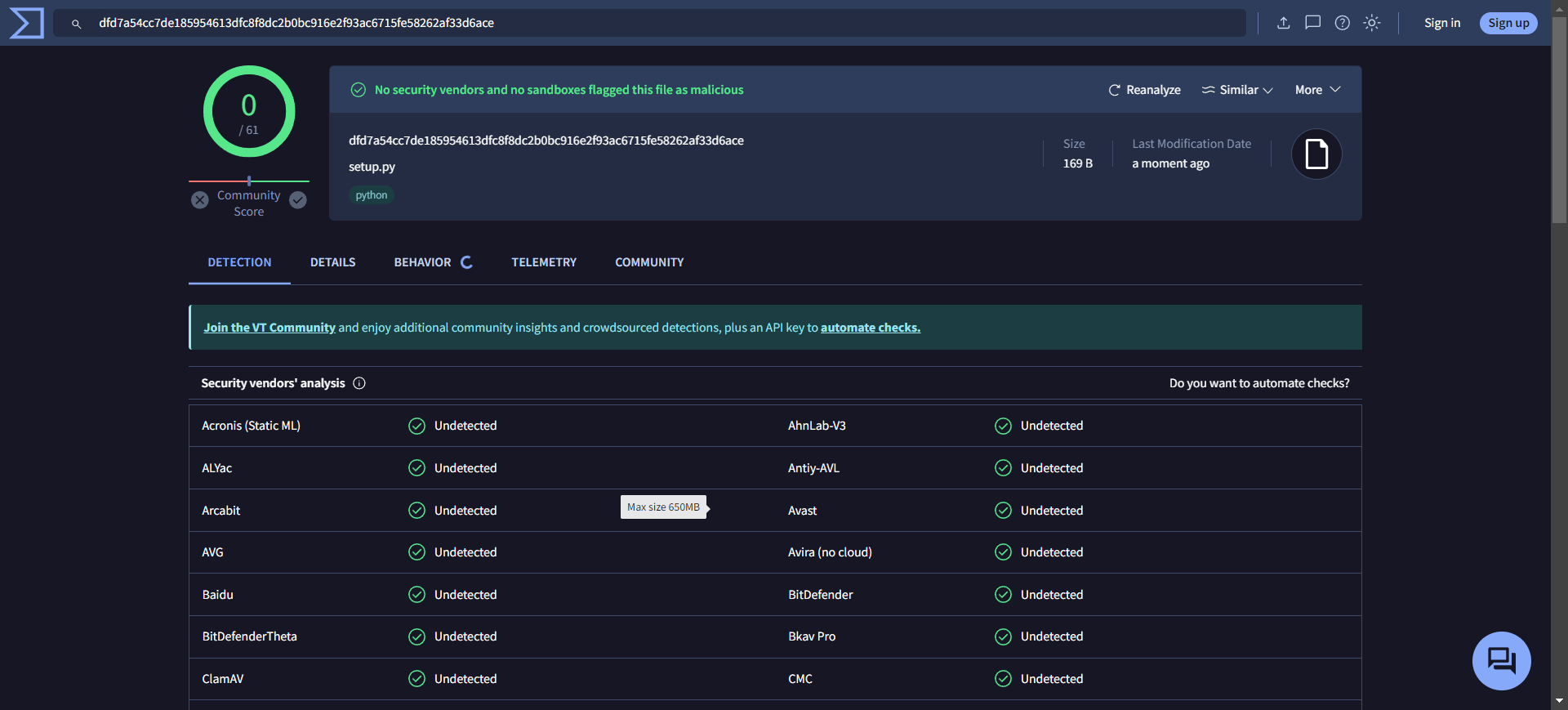This screenshot has width=1568, height=710.
Task: Click the Max size 650MB tooltip
Action: (x=663, y=507)
